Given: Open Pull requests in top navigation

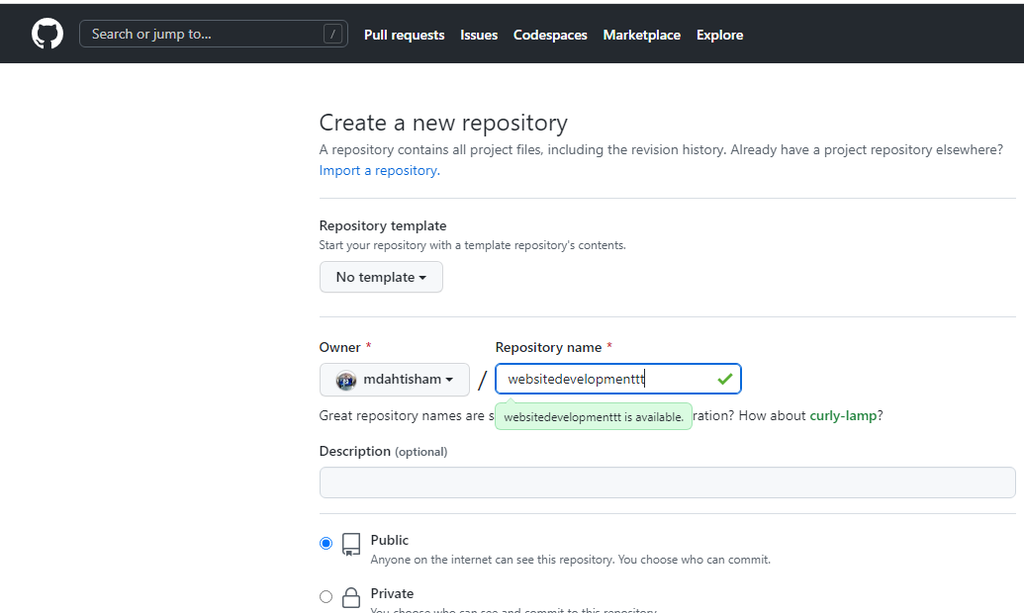Looking at the screenshot, I should (x=404, y=35).
